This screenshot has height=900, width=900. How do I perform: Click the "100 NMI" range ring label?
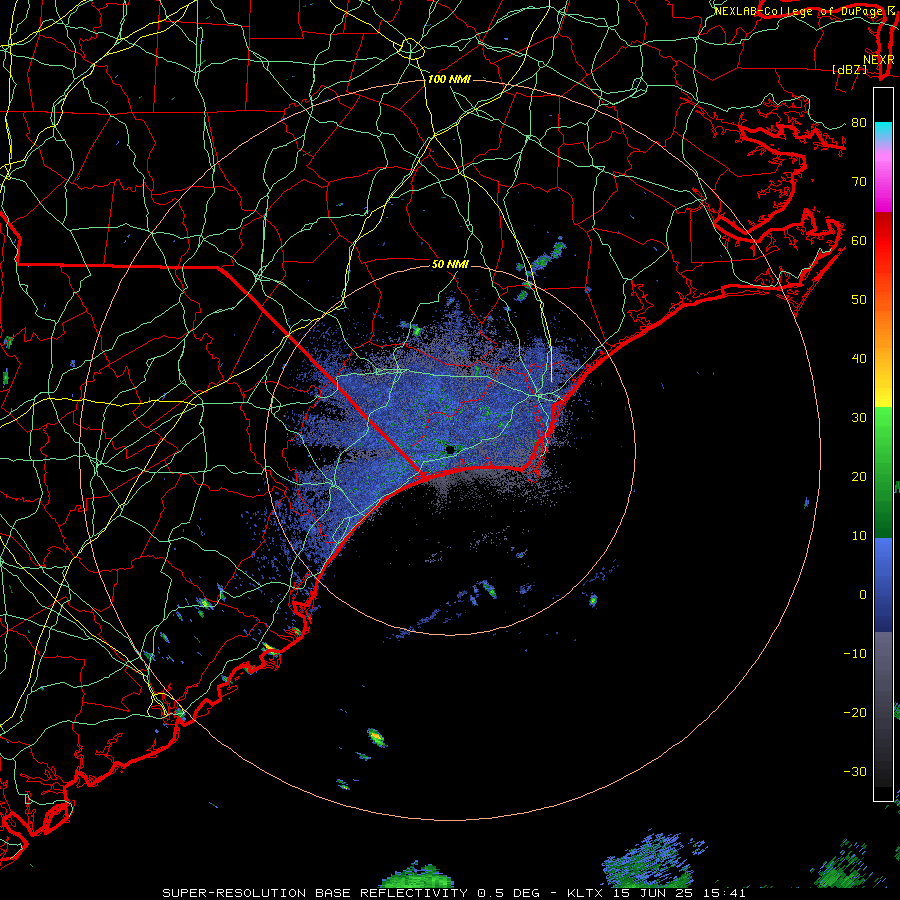pos(449,79)
